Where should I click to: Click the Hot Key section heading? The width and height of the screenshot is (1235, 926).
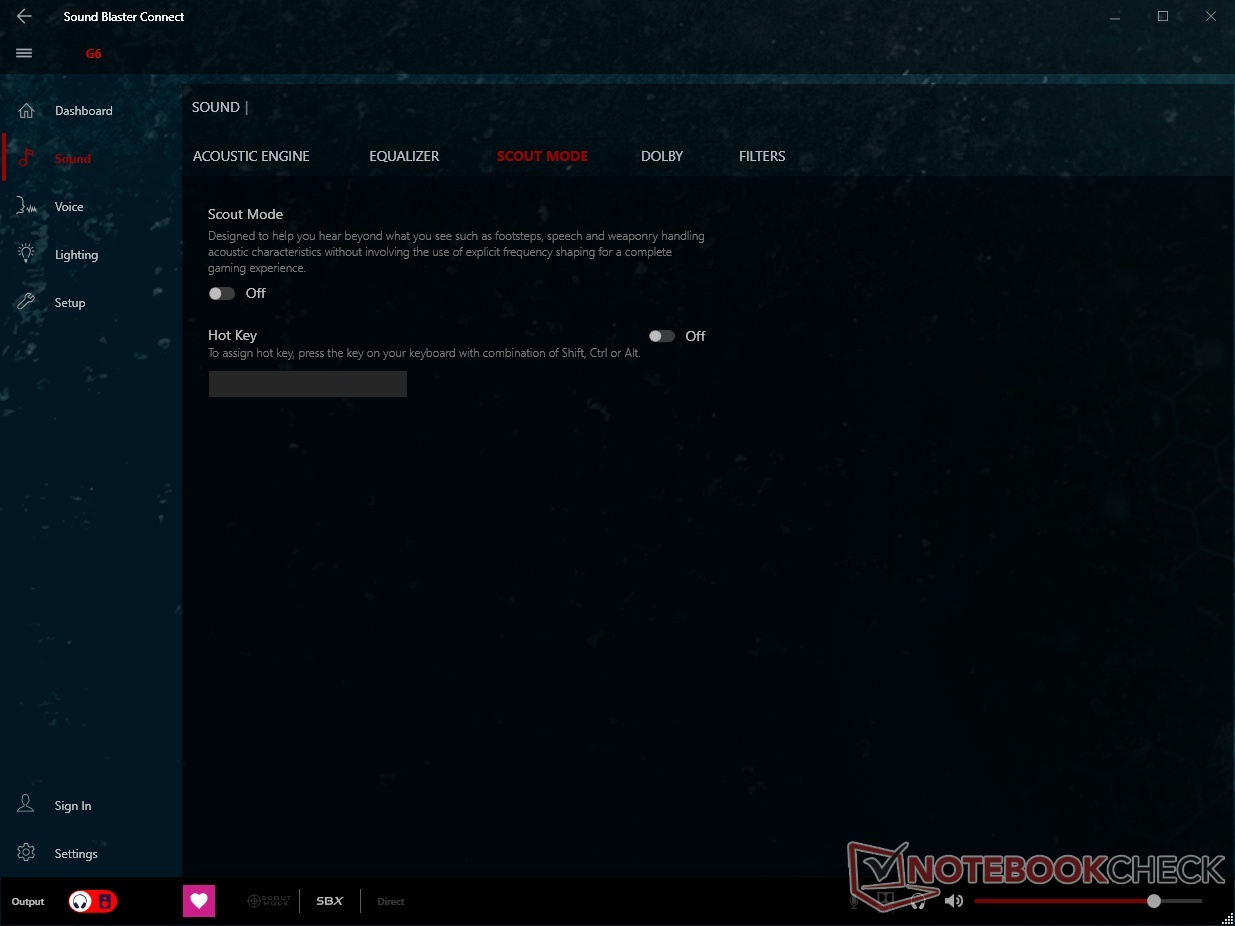click(232, 336)
